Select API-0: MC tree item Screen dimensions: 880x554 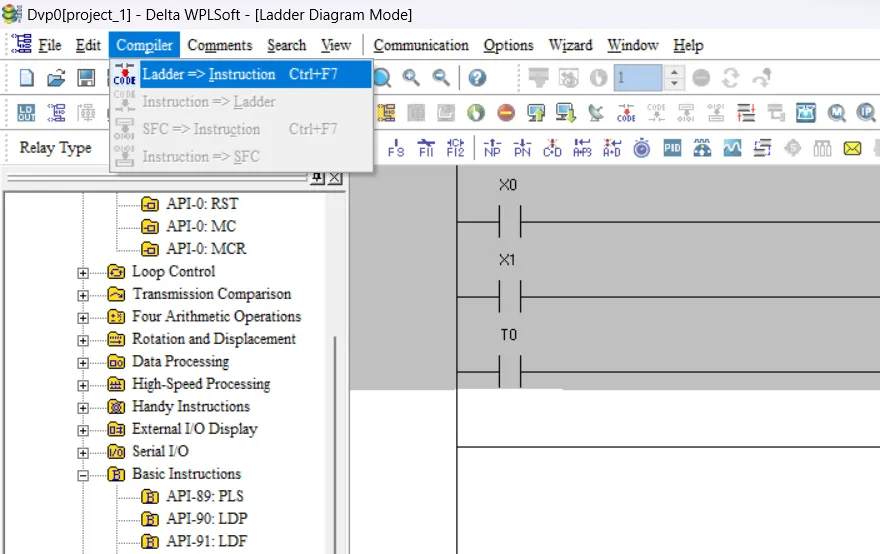[200, 226]
